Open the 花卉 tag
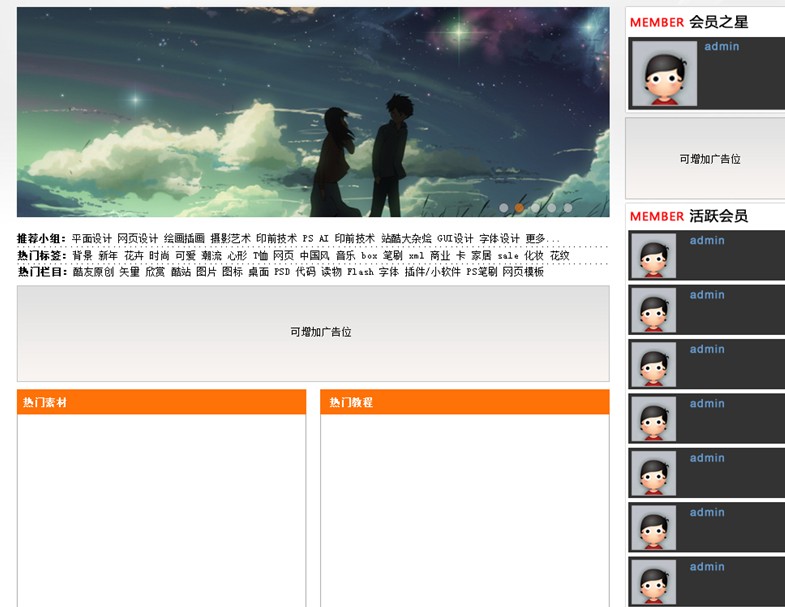This screenshot has height=607, width=785. [134, 255]
